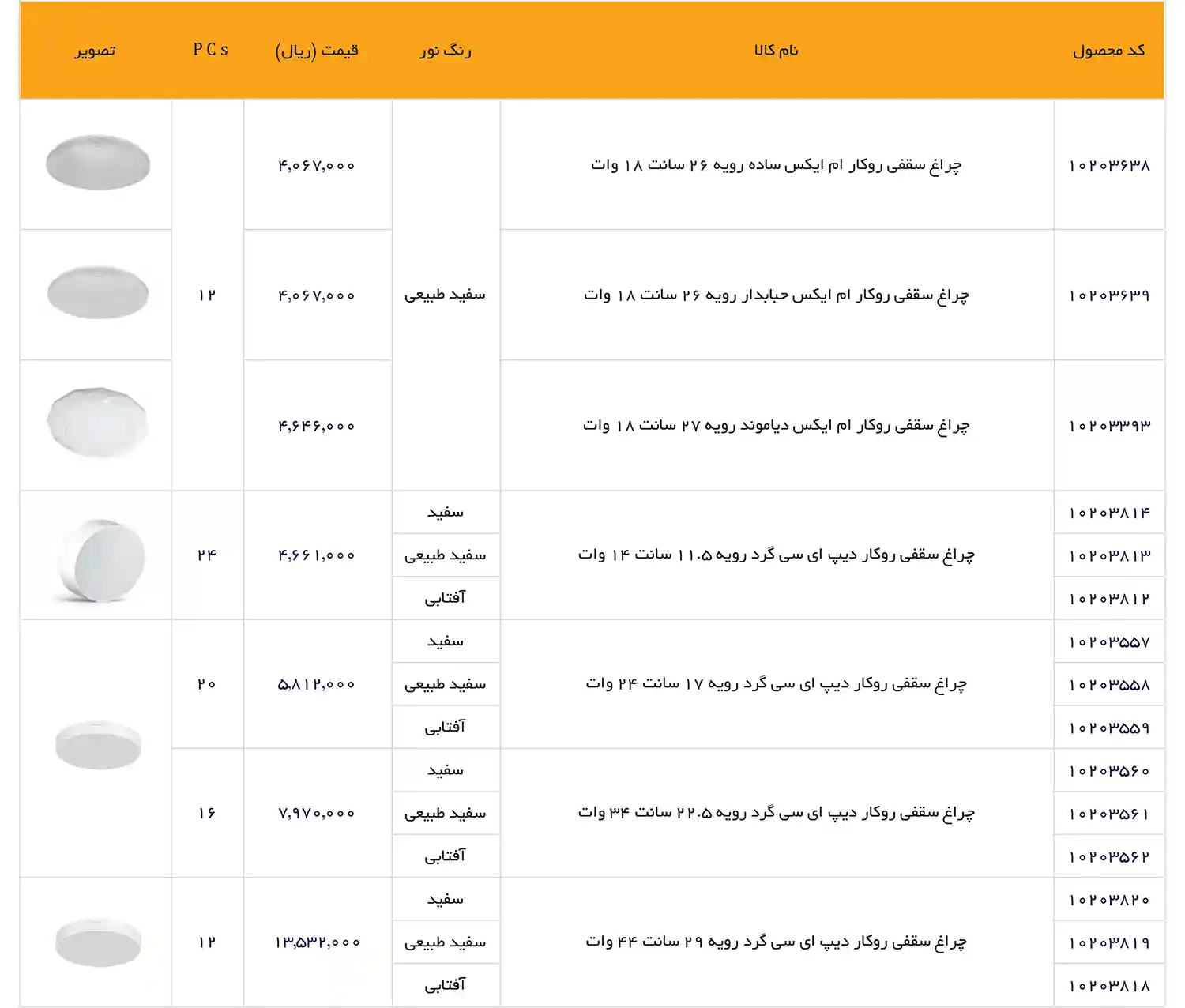Select the سفید cell in the ۲۴ وات row
The image size is (1185, 1008).
click(x=446, y=641)
